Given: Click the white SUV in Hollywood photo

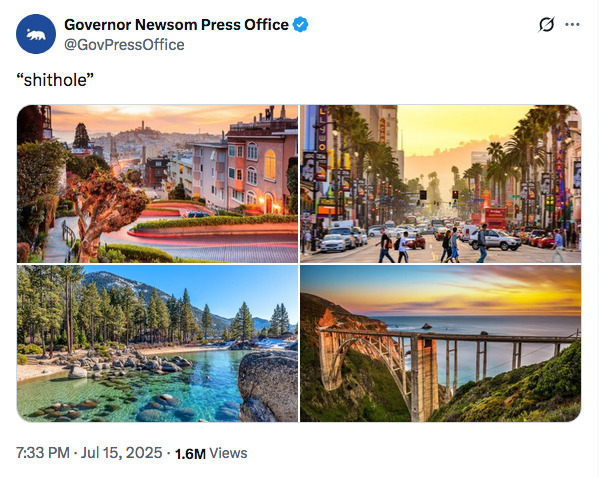Looking at the screenshot, I should pyautogui.click(x=495, y=240).
